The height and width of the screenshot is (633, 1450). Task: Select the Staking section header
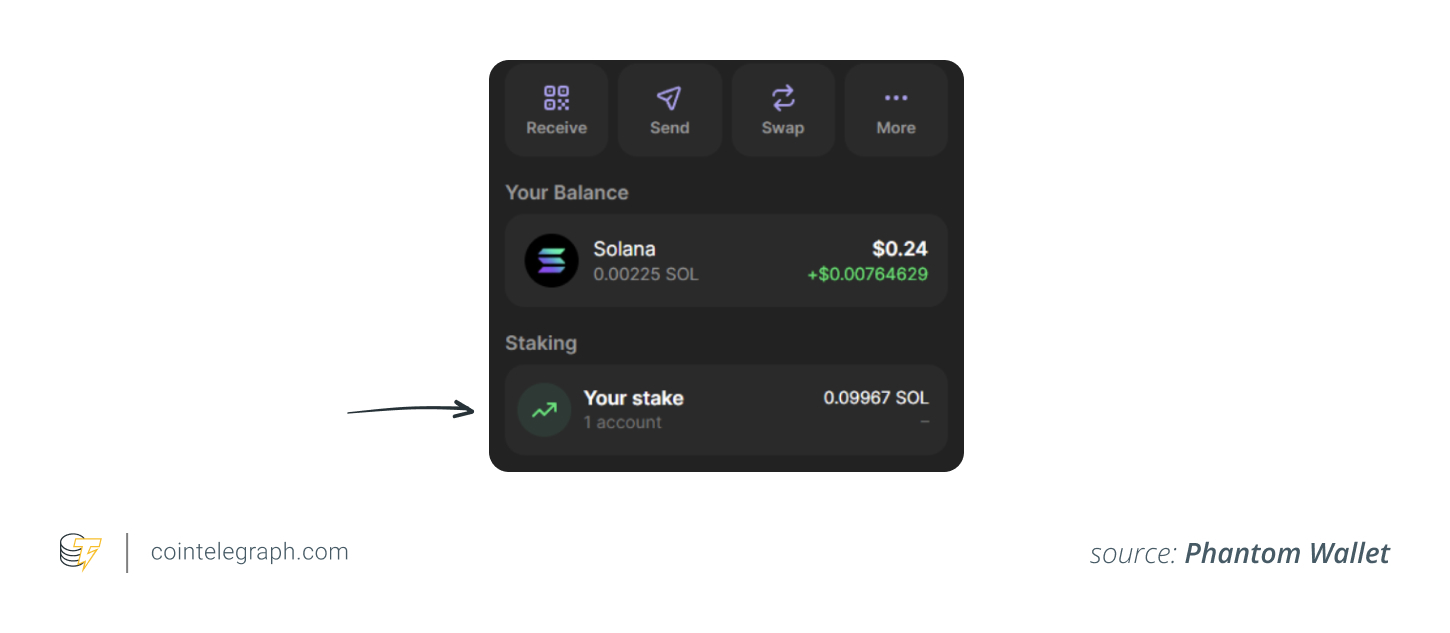point(540,343)
